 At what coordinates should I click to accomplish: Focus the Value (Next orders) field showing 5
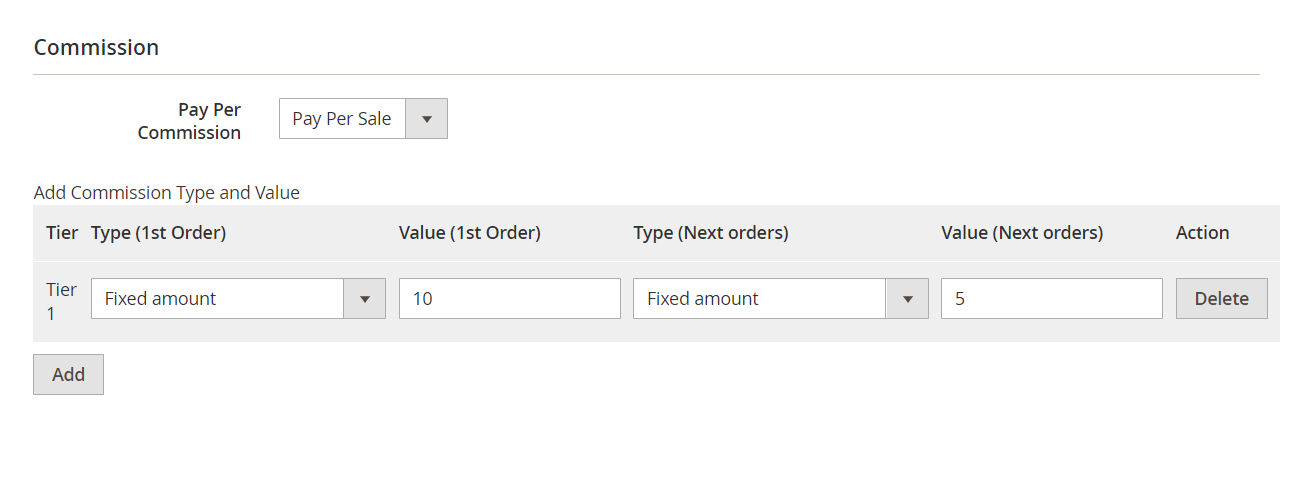coord(1051,298)
